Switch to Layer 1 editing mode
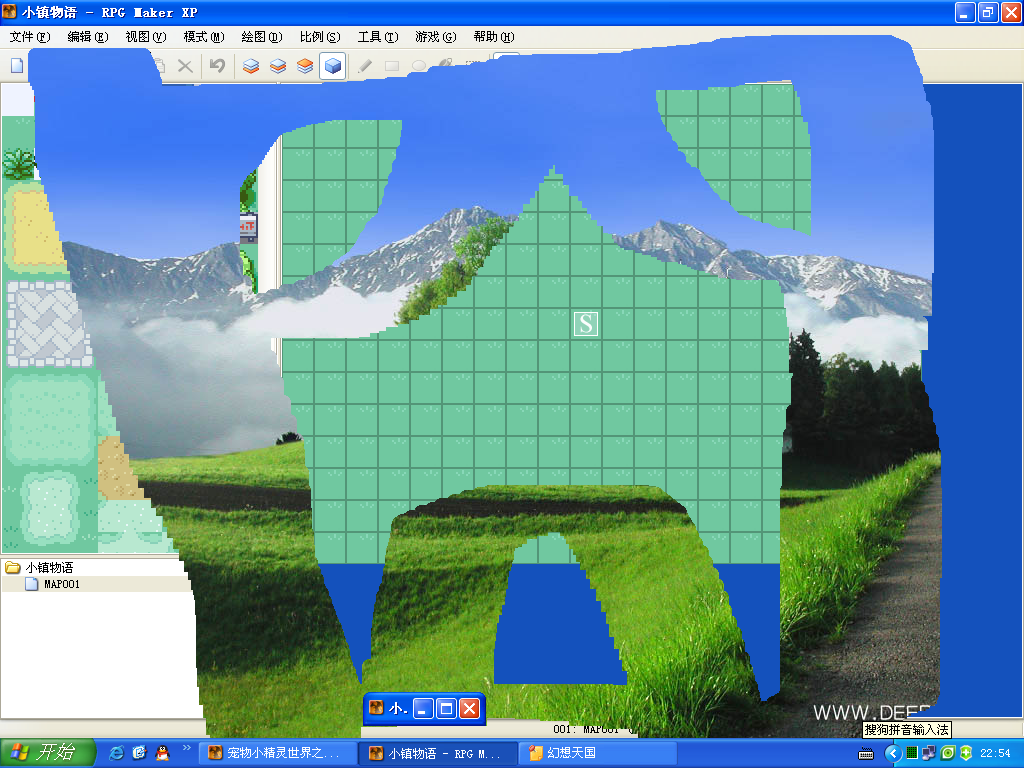Screen dimensions: 1024x768 pyautogui.click(x=251, y=66)
